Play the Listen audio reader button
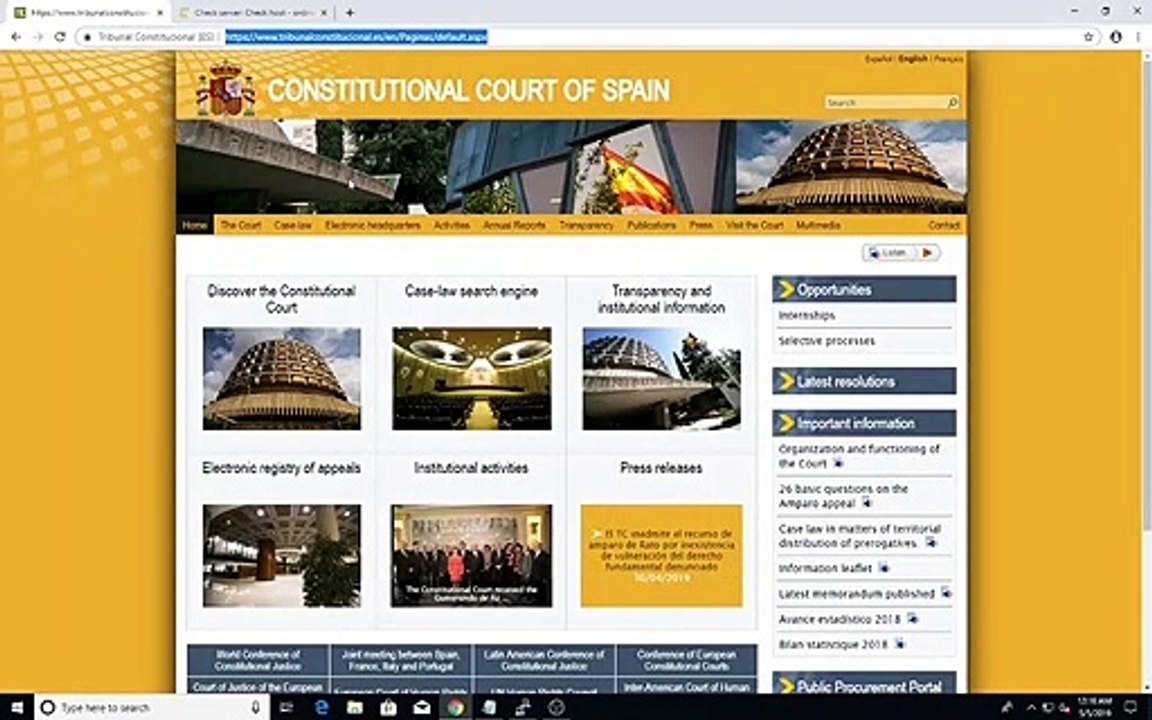Screen dimensions: 1152x720 click(x=901, y=253)
